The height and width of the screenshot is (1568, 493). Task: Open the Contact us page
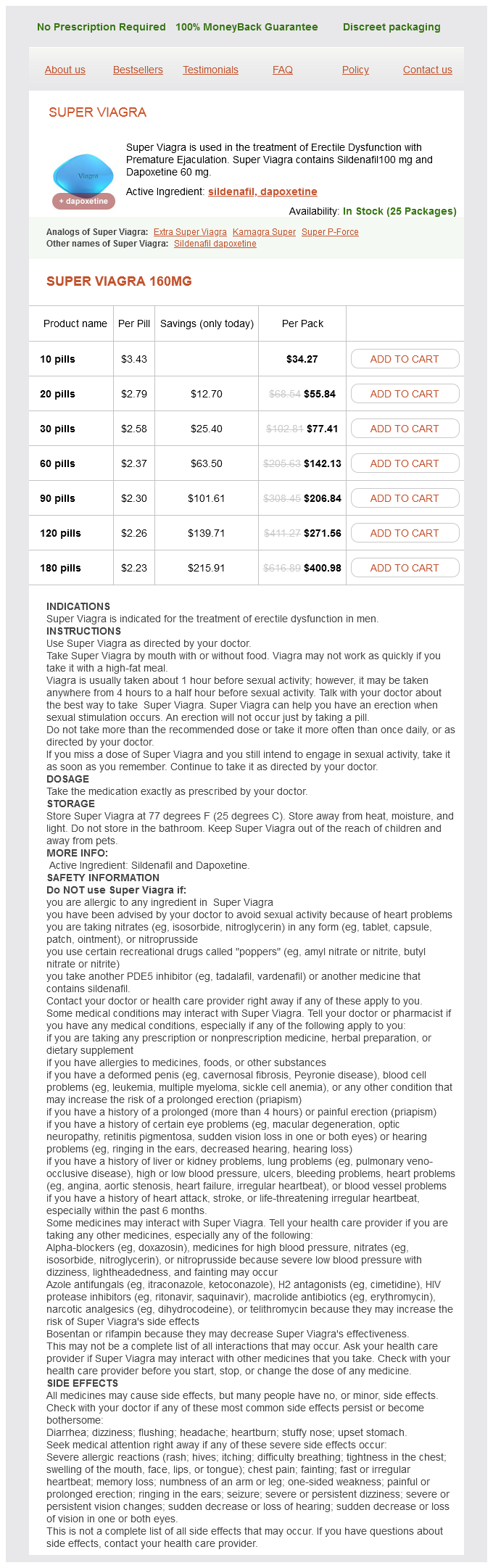pyautogui.click(x=427, y=70)
